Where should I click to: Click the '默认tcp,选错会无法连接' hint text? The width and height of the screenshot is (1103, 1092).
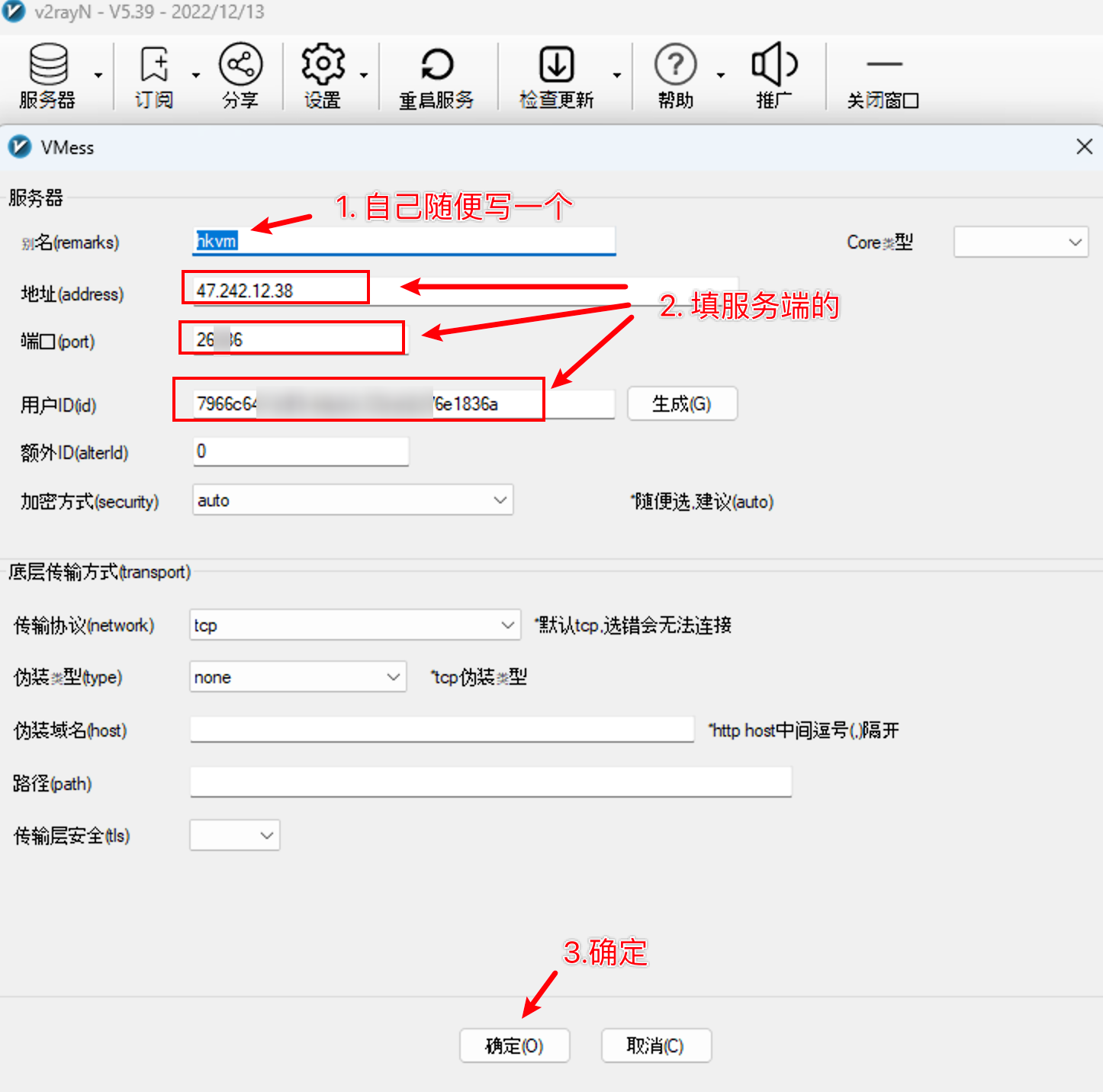[x=633, y=625]
